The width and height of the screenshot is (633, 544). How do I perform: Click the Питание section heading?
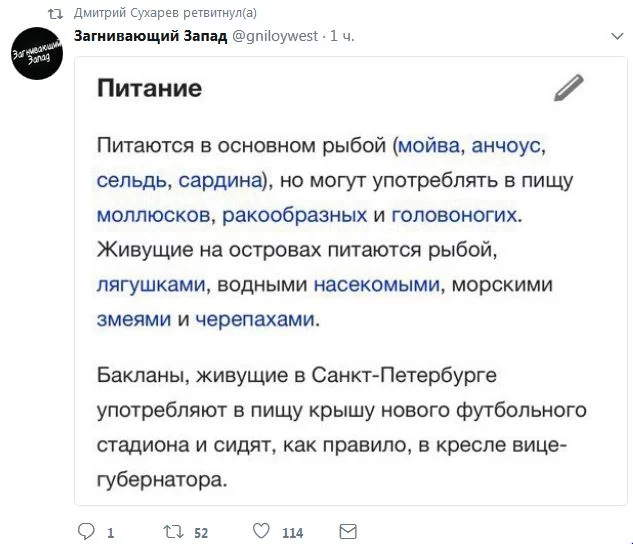pos(149,88)
